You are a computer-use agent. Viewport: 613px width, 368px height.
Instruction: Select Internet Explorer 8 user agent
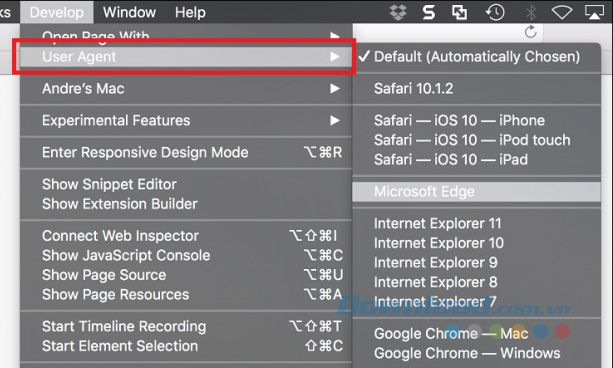[477, 282]
